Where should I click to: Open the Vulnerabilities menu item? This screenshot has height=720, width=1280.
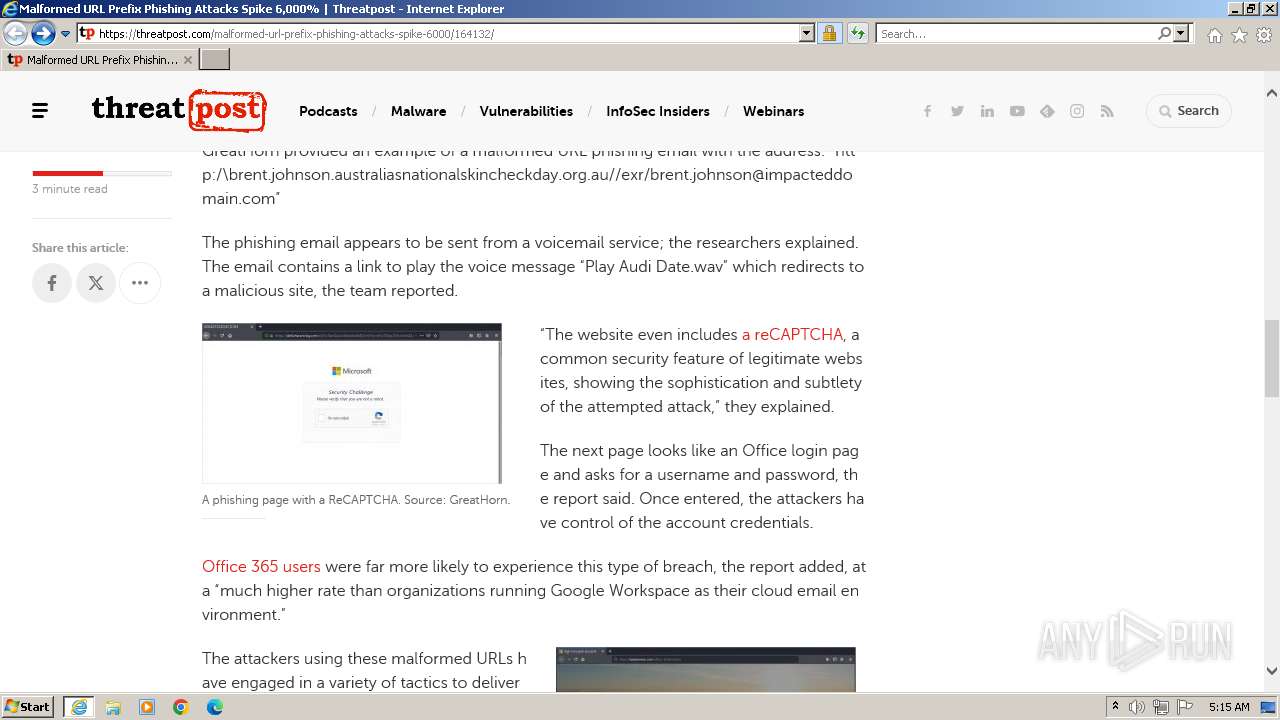click(x=526, y=111)
